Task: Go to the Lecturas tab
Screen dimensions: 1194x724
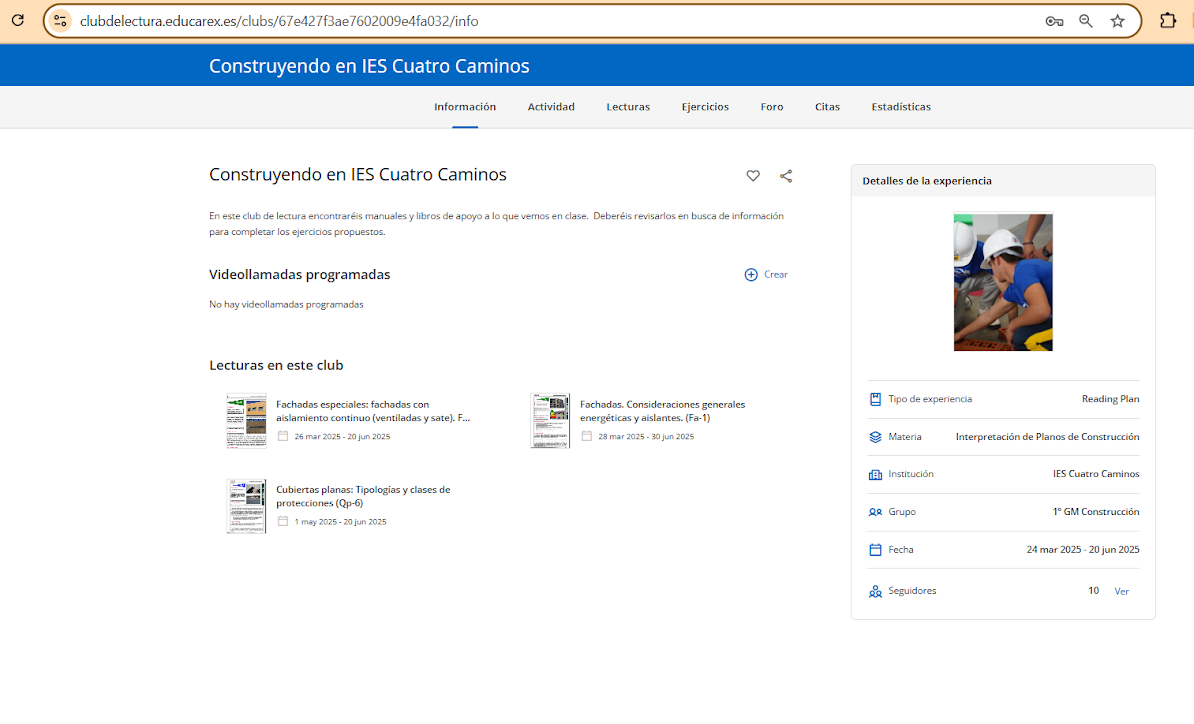Action: (628, 107)
